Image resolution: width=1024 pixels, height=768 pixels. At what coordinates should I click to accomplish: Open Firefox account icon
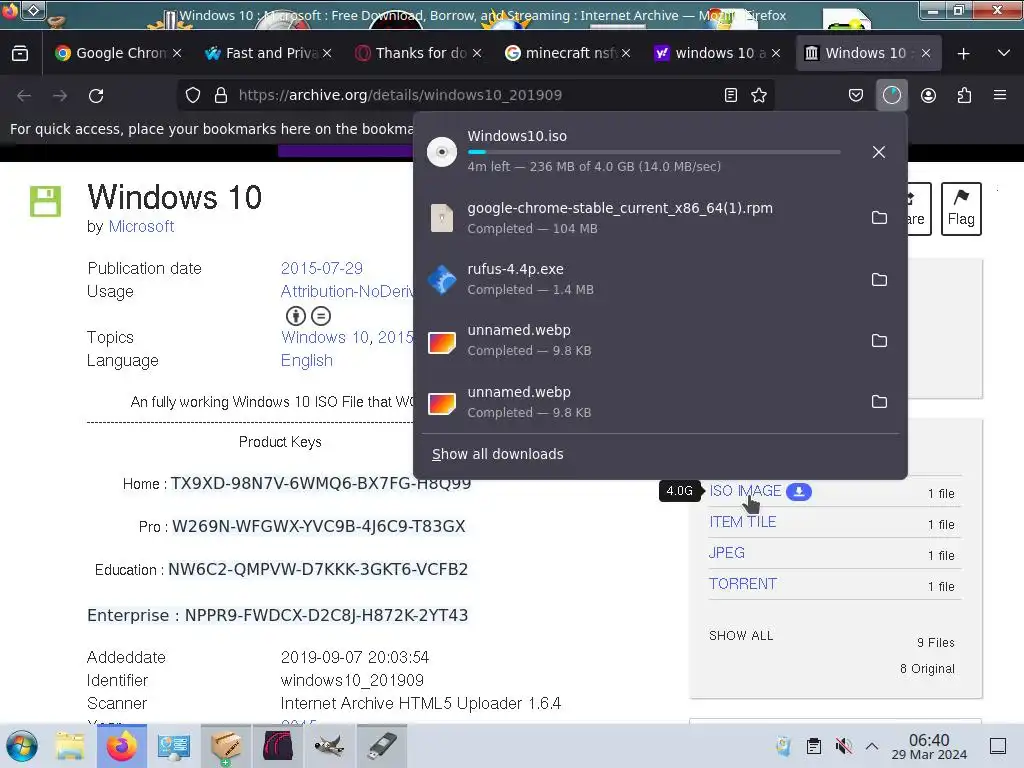pos(928,95)
